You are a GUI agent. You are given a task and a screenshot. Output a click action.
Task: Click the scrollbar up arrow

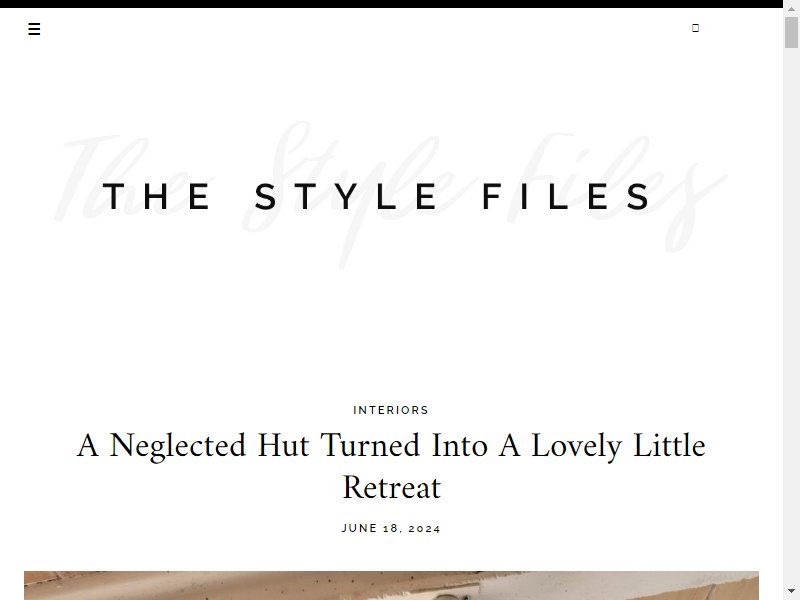[791, 9]
